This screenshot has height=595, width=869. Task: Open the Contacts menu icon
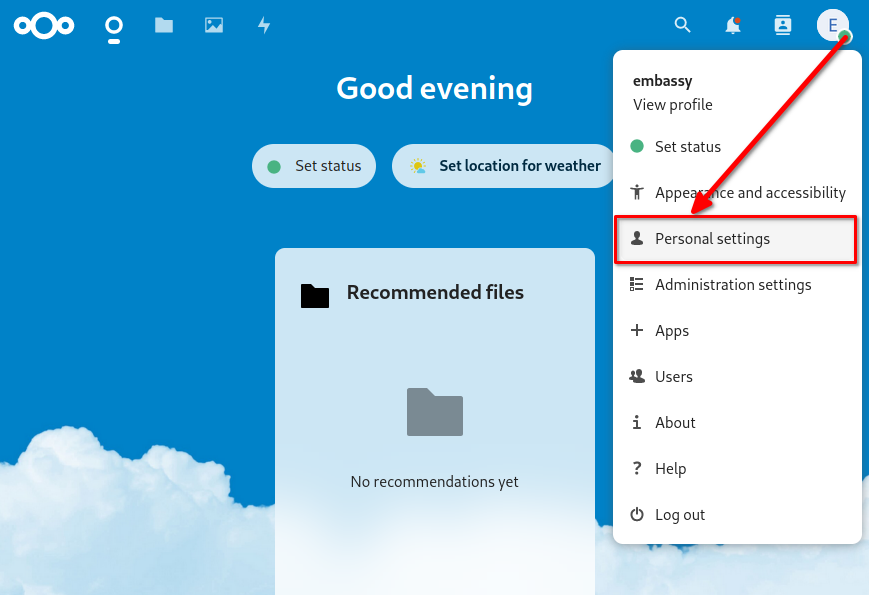pyautogui.click(x=782, y=25)
